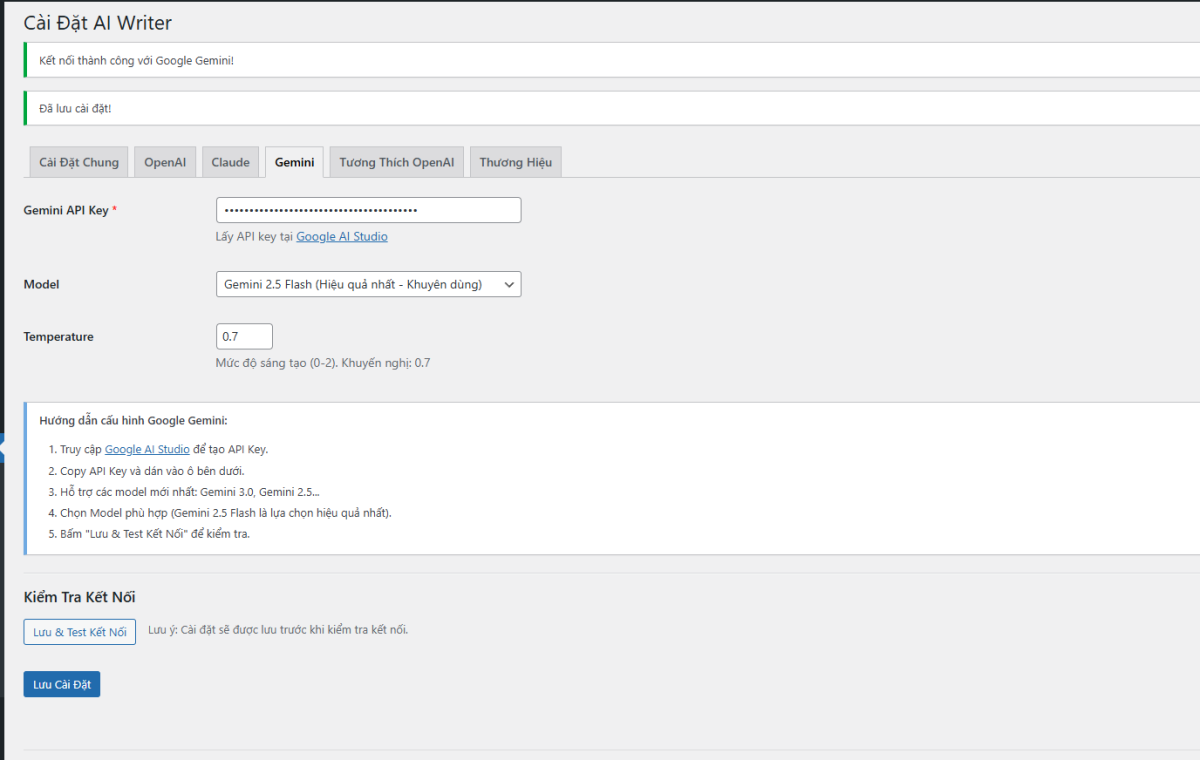This screenshot has height=760, width=1200.
Task: Click the active Gemini tab
Action: click(x=294, y=162)
